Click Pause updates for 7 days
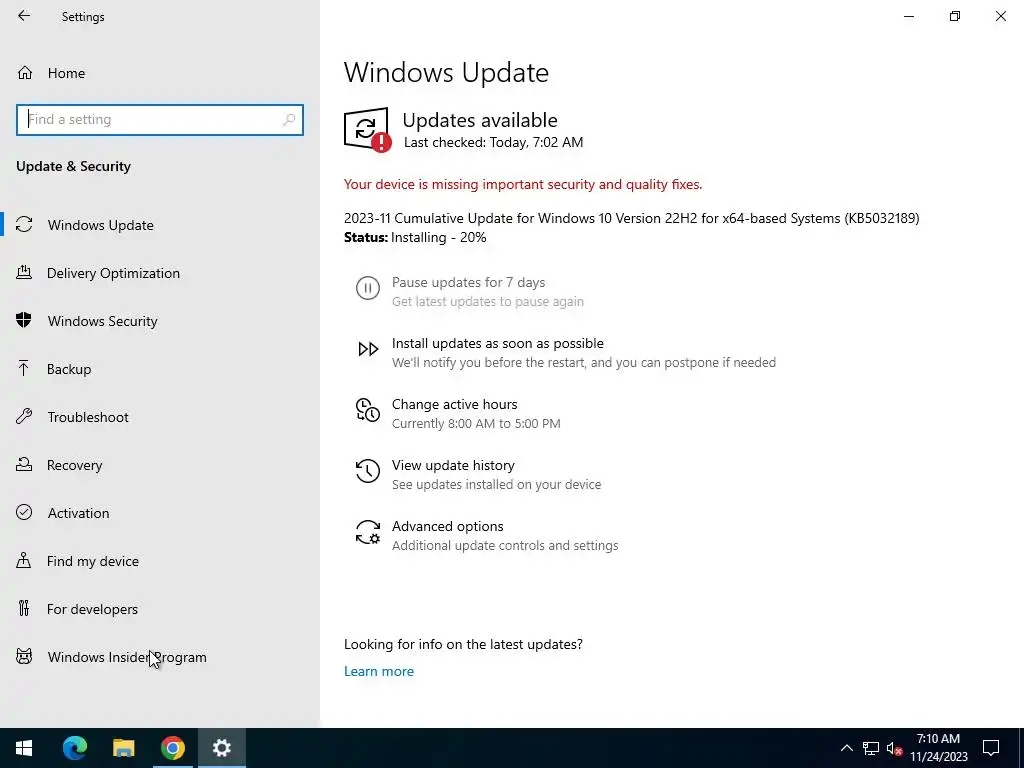1024x768 pixels. (x=468, y=282)
